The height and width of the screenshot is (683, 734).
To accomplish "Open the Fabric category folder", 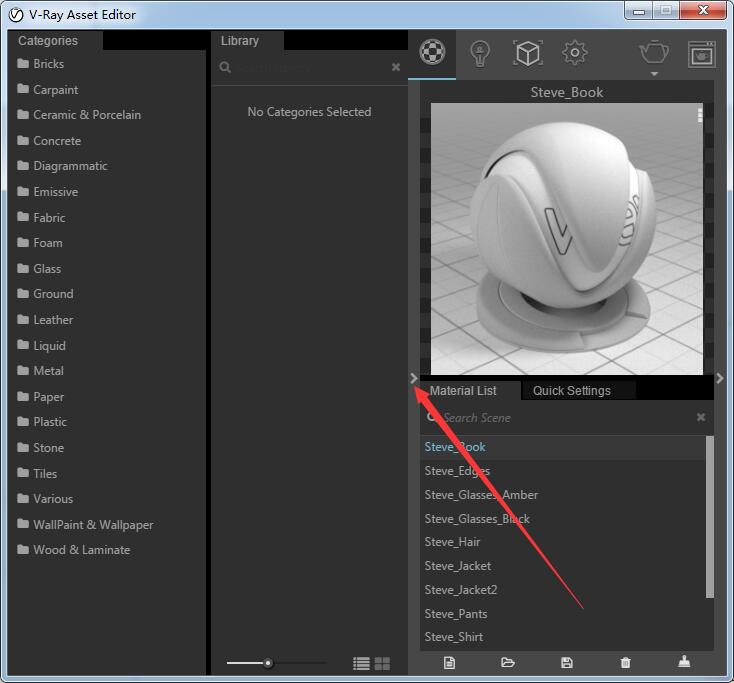I will pyautogui.click(x=41, y=217).
